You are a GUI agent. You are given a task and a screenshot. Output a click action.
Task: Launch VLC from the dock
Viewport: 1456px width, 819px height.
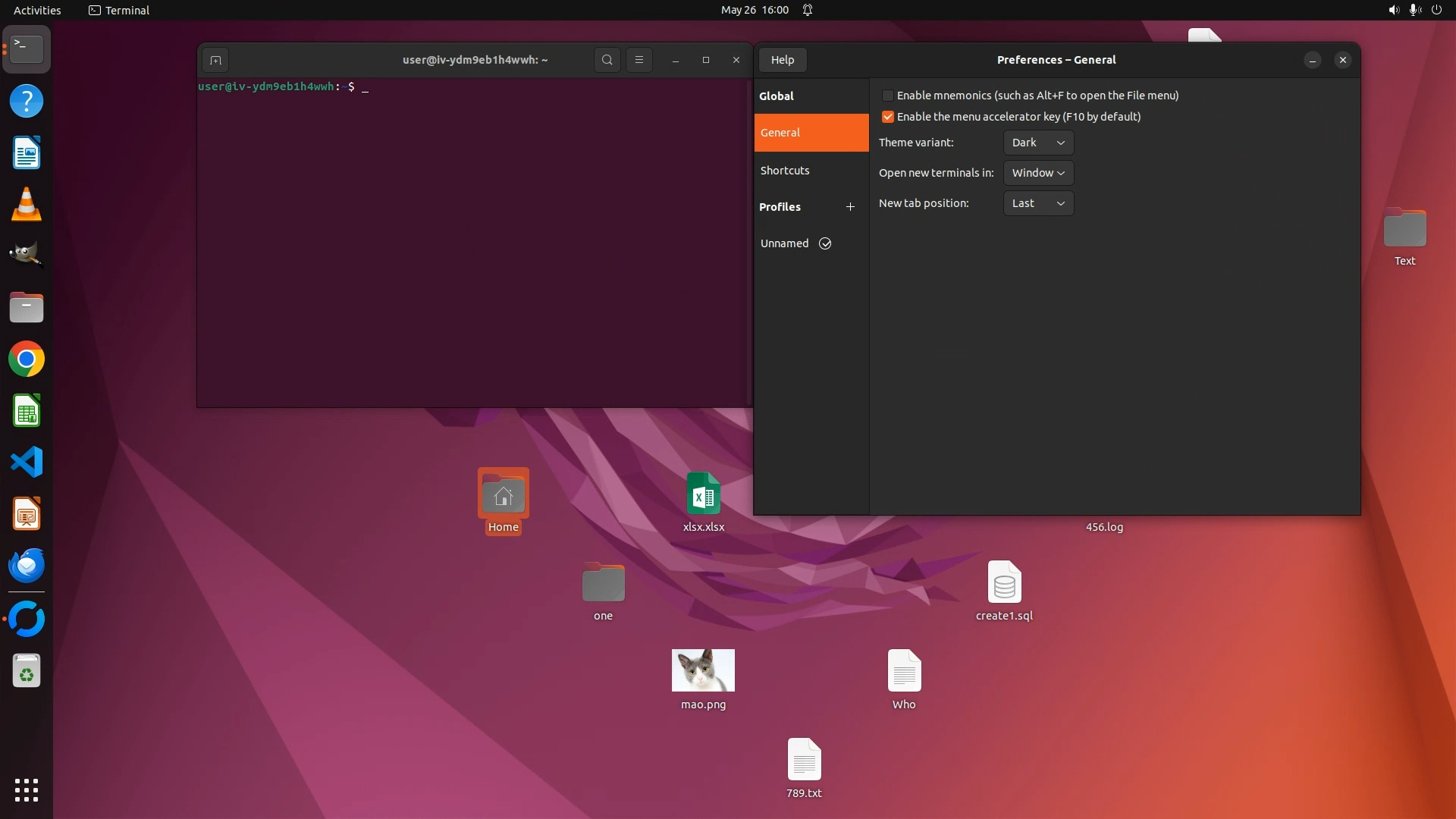click(x=27, y=205)
